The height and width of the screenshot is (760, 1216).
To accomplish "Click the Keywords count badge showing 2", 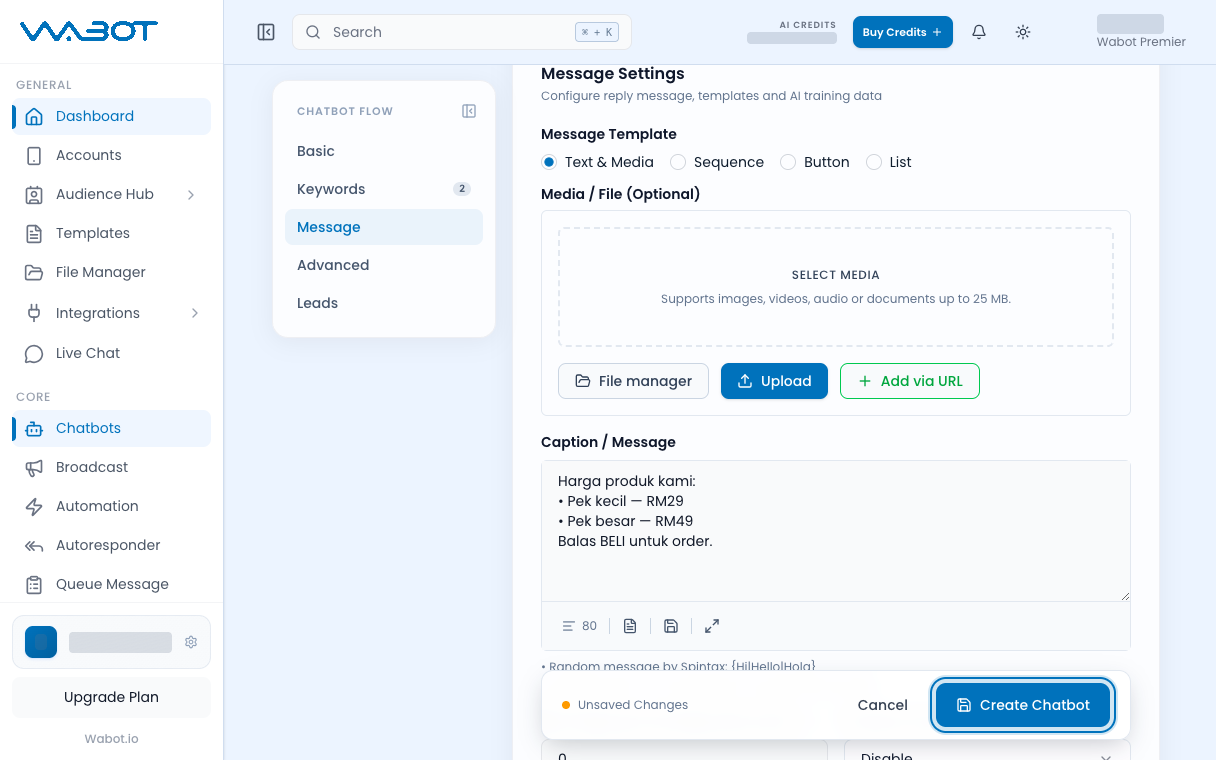I will click(461, 189).
